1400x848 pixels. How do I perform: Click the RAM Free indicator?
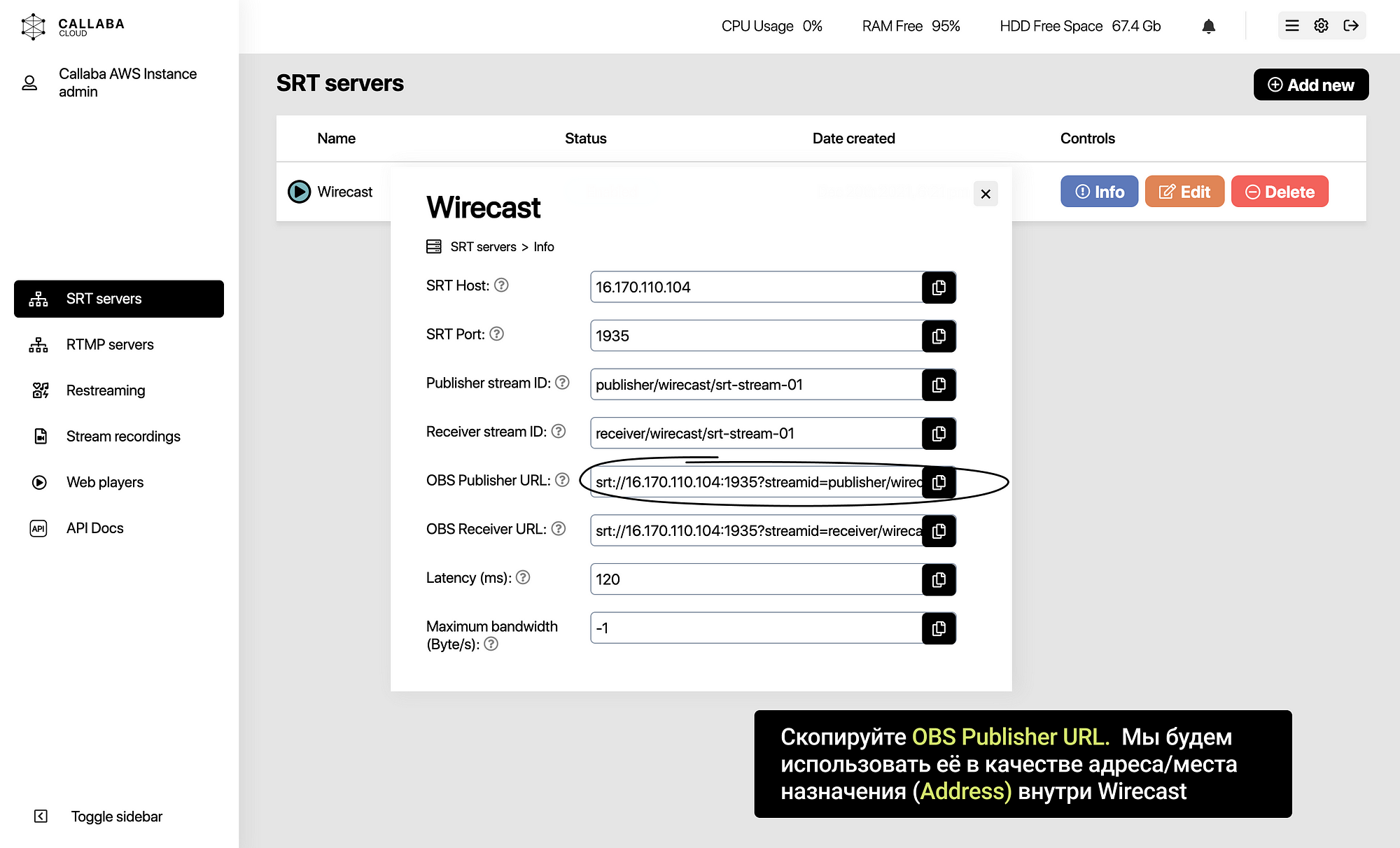911,26
